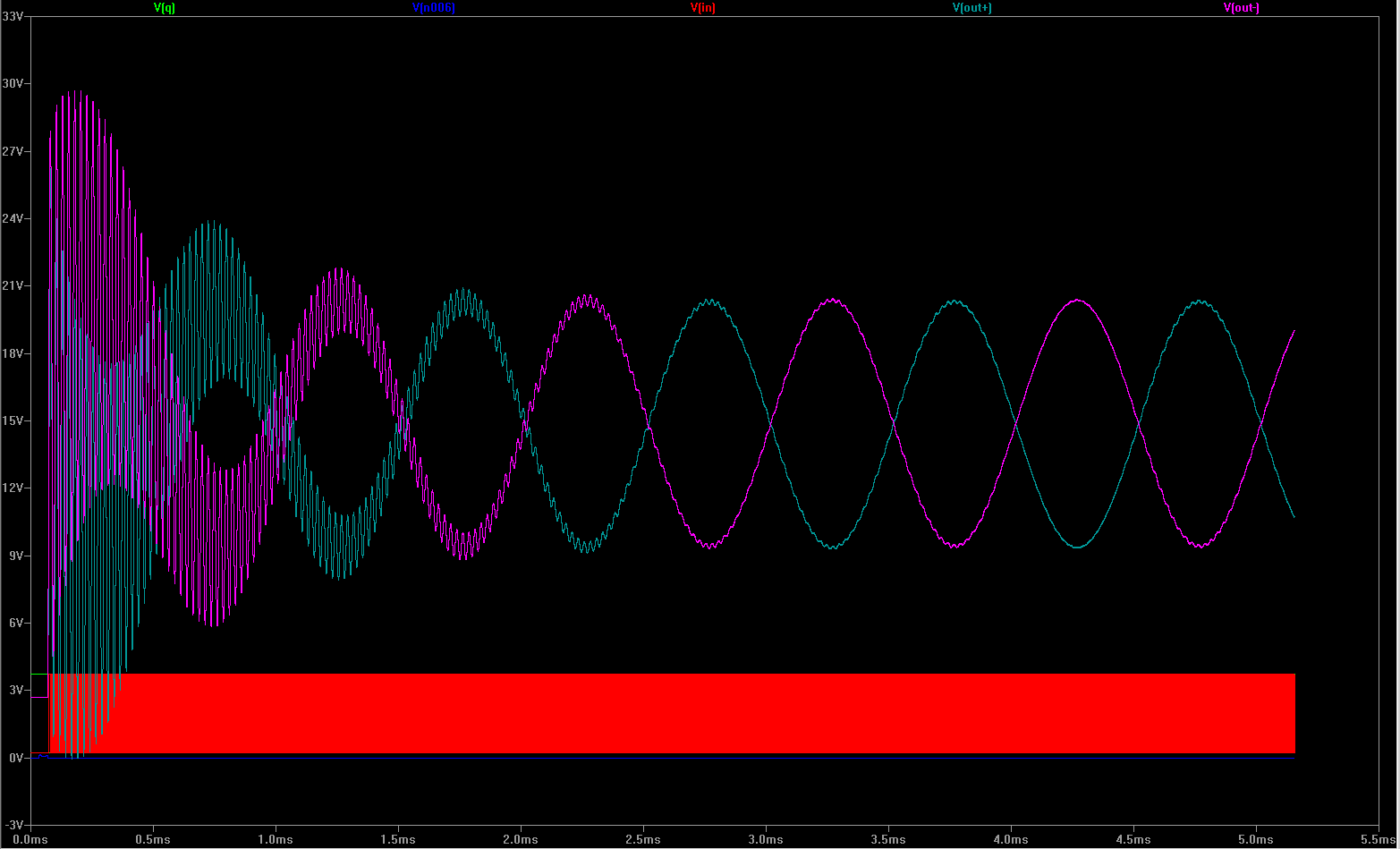1400x849 pixels.
Task: Click the 2.5ms time axis label
Action: [643, 840]
